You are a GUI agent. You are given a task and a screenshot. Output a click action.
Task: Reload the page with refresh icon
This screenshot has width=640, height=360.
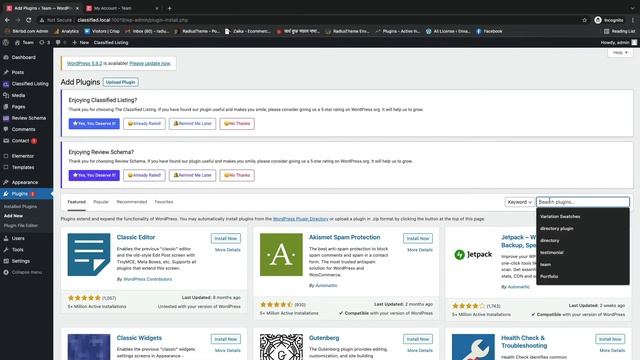click(29, 20)
